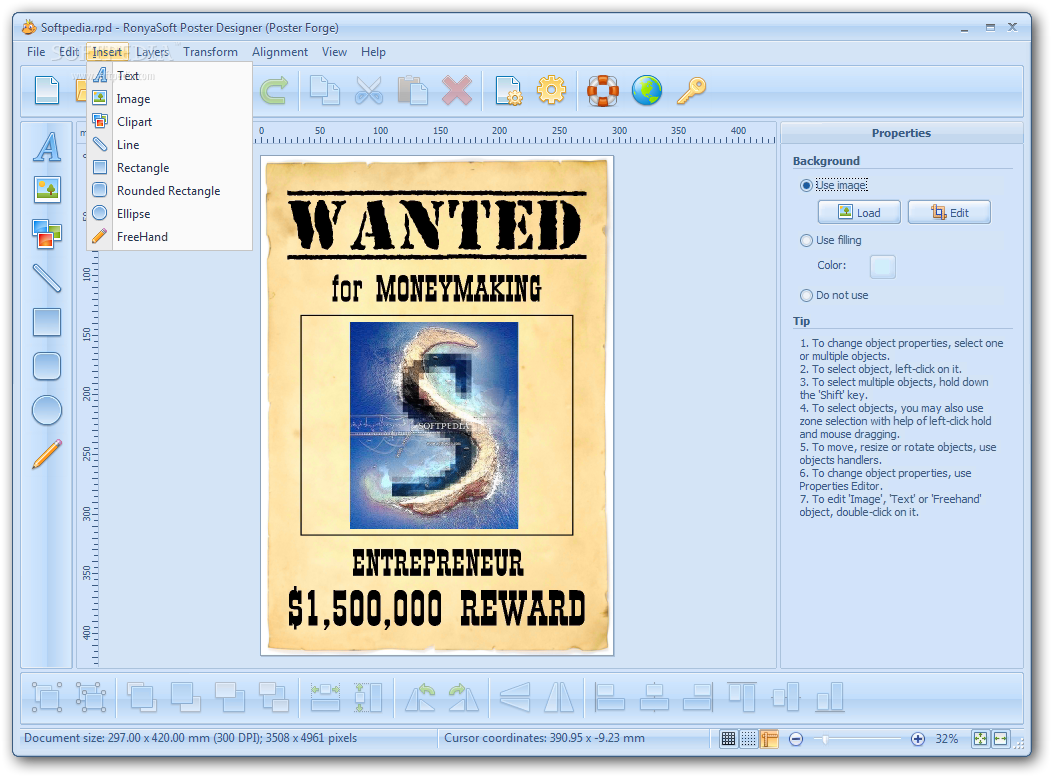Select the FreeHand pencil tool in sidebar
Viewport: 1052px width, 777px height.
pos(47,454)
